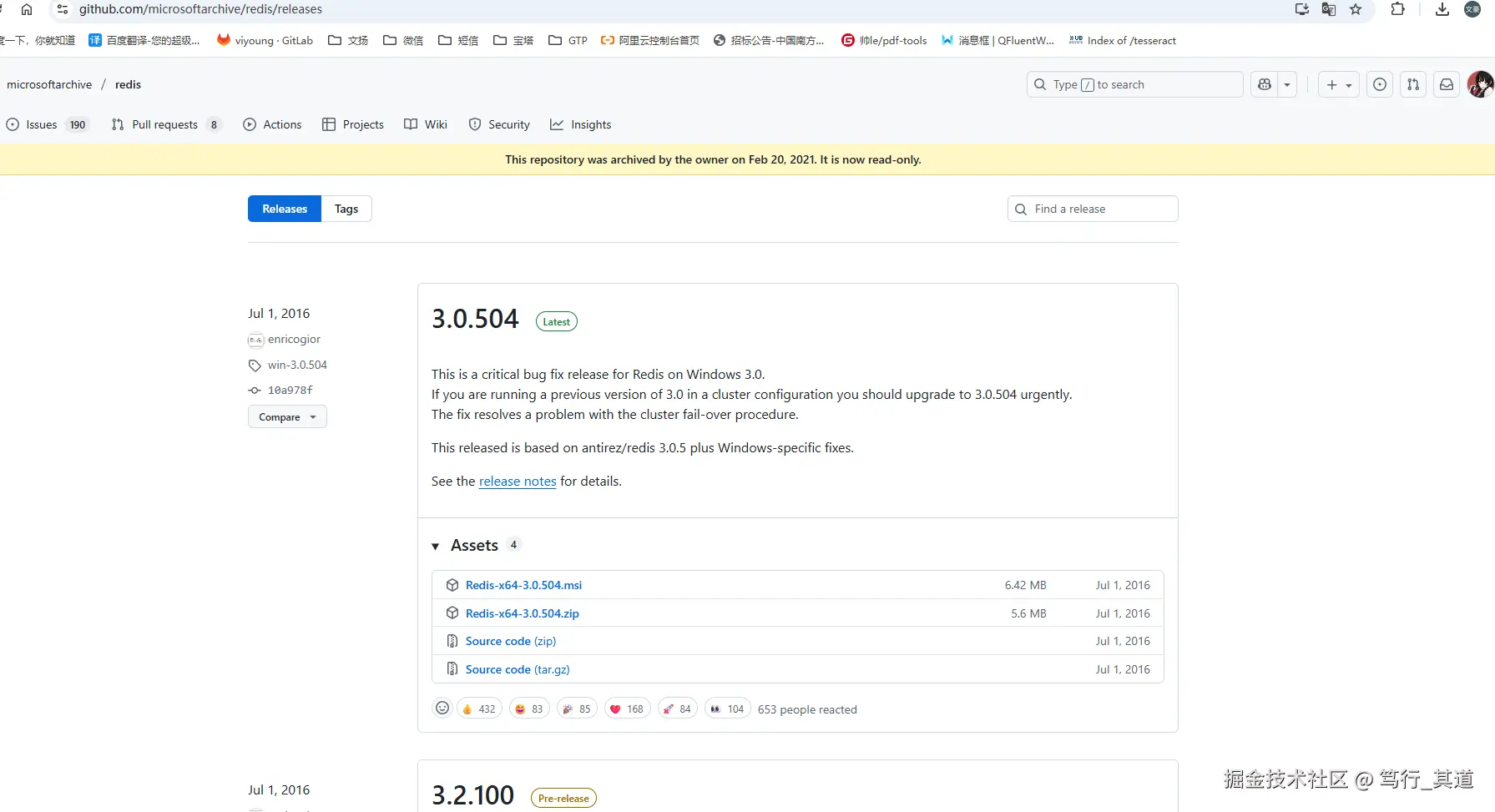The height and width of the screenshot is (812, 1495).
Task: Download Redis-x64-3.0.504.zip
Action: (522, 613)
